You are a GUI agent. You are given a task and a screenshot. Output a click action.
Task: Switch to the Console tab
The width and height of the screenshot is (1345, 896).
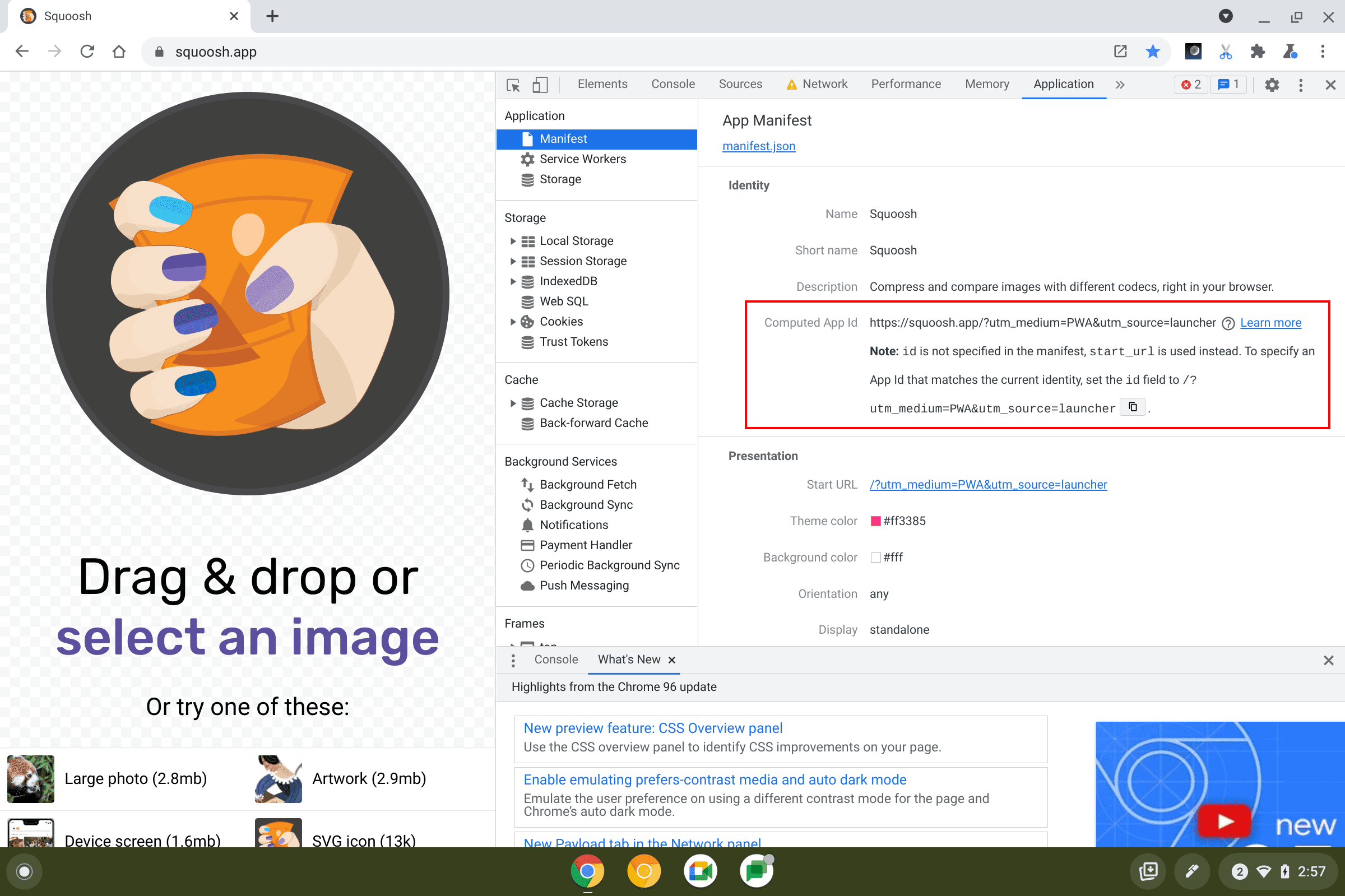(672, 84)
